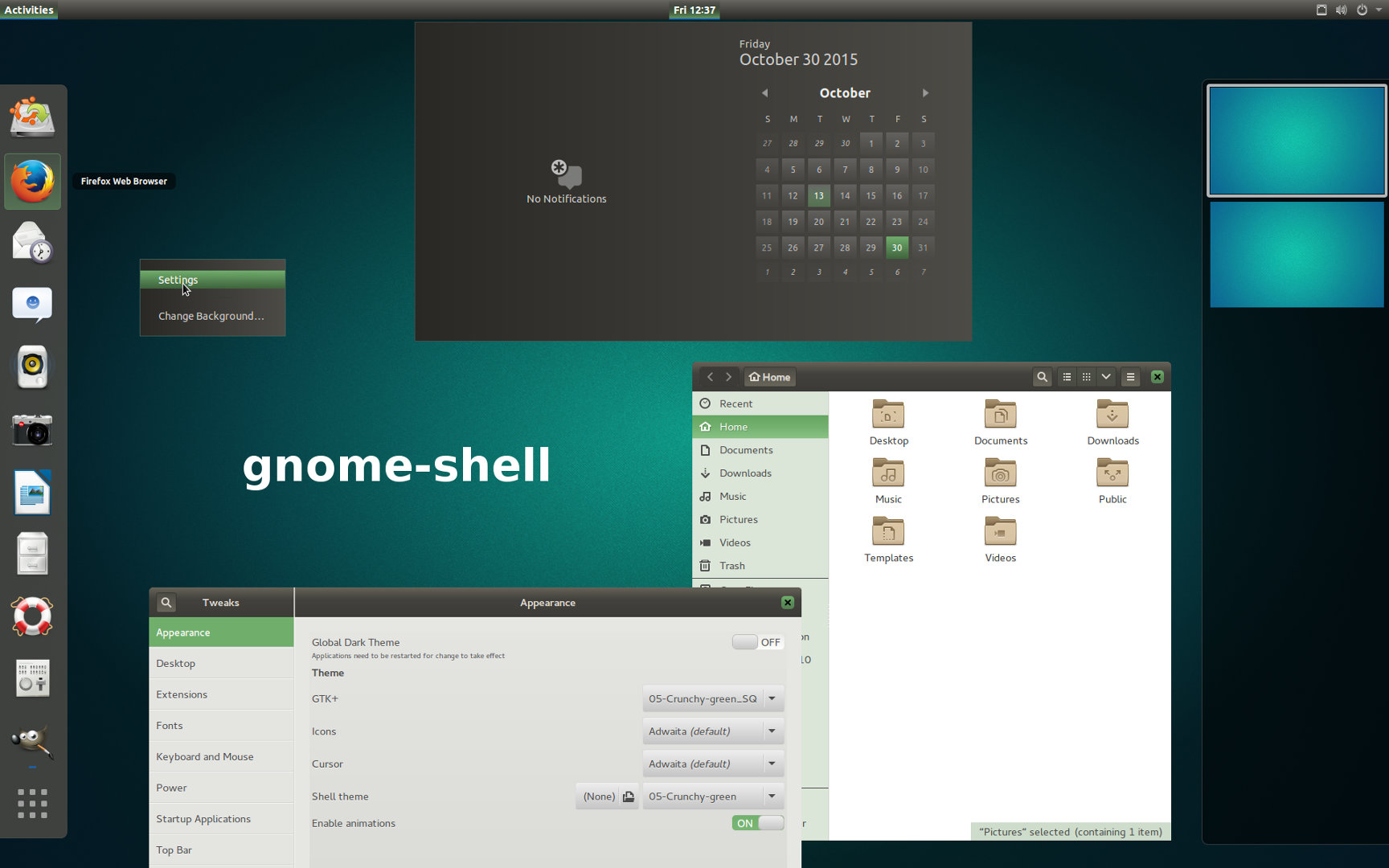1389x868 pixels.
Task: Select Top Bar in Tweaks sidebar
Action: [221, 850]
